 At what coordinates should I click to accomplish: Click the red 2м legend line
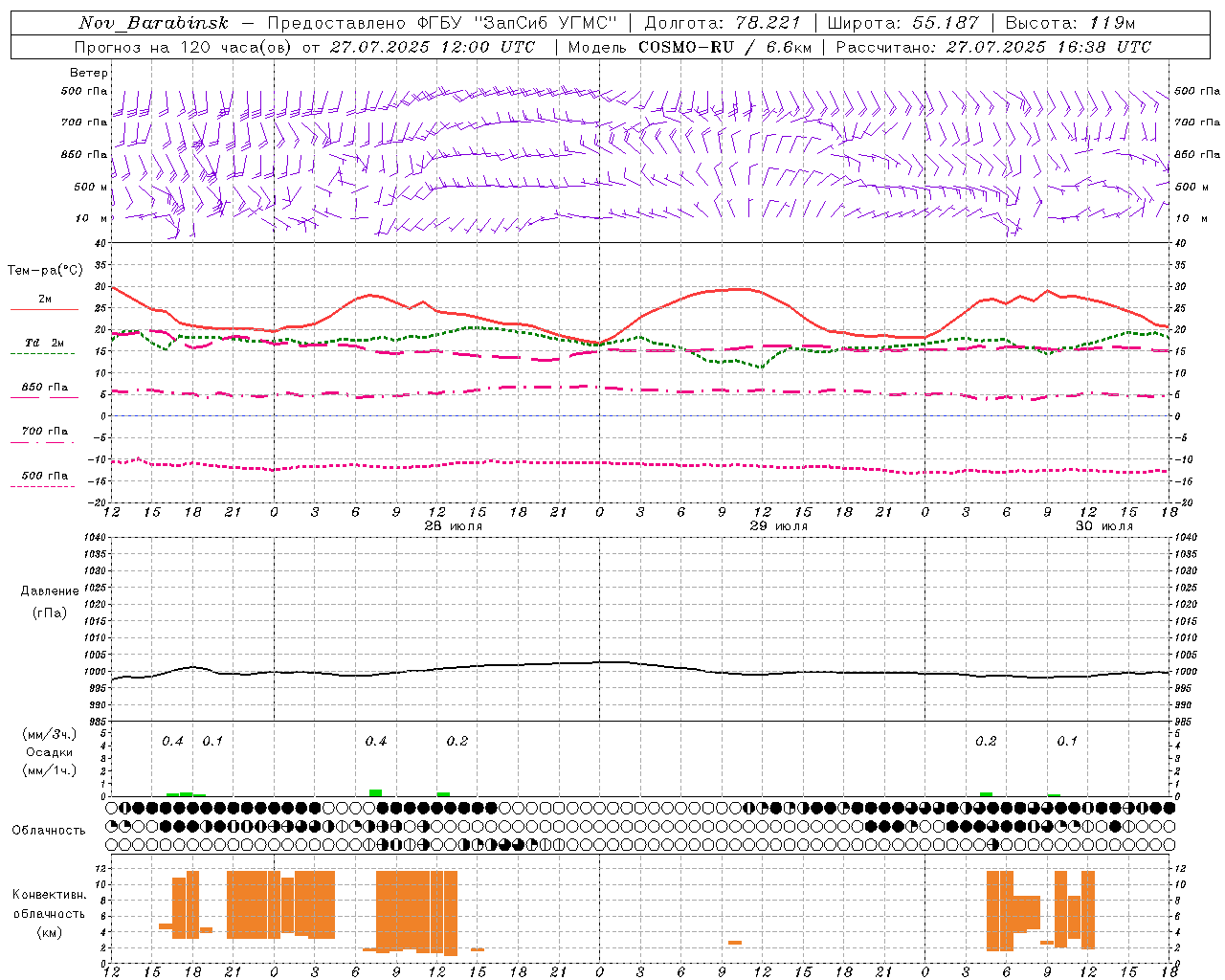click(44, 310)
